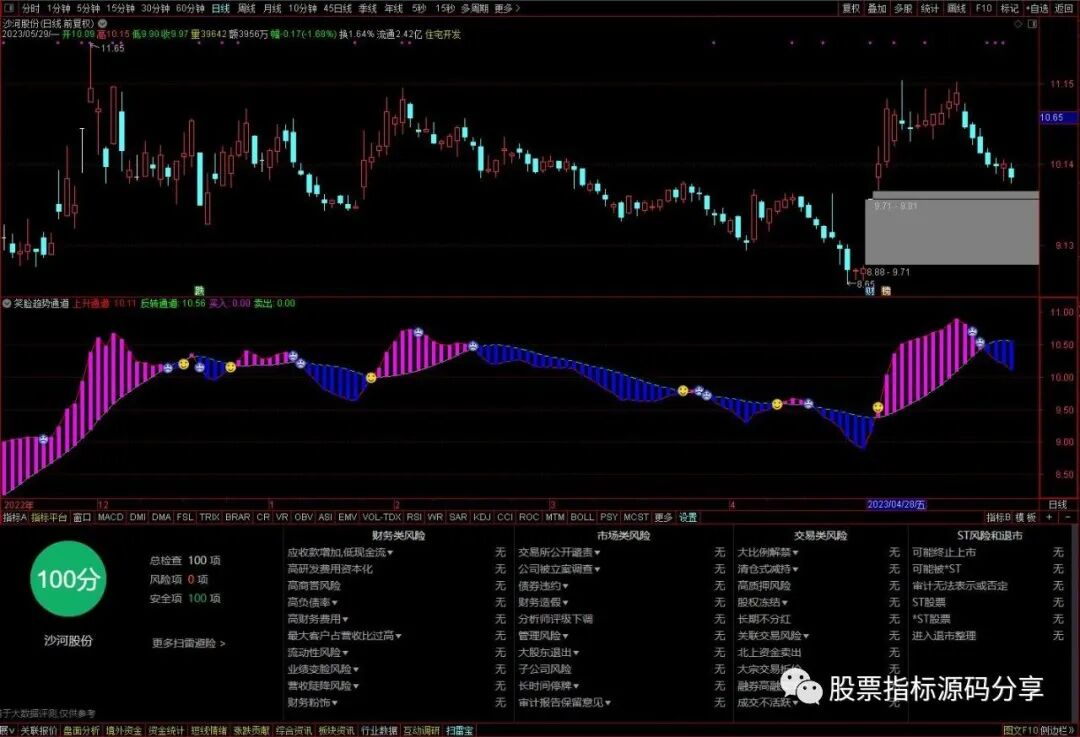This screenshot has height=737, width=1080.
Task: Expand the 交易所公开谴责 item
Action: point(559,552)
